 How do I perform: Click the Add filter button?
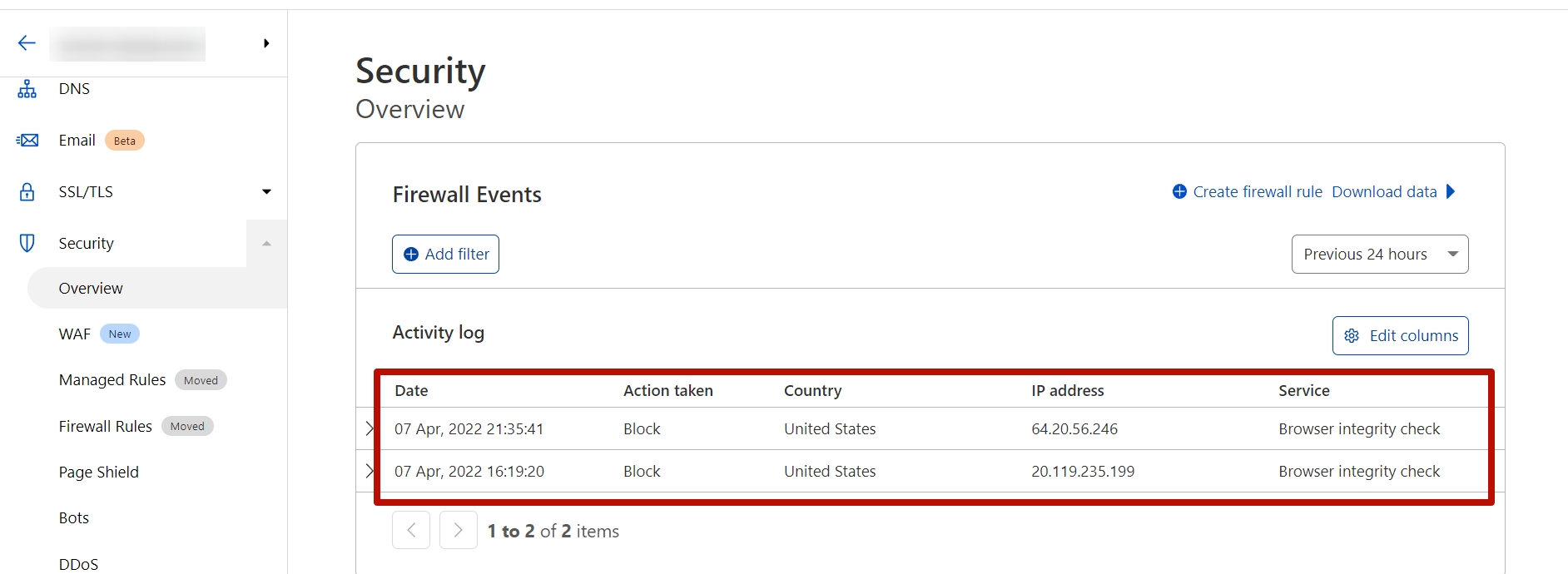tap(445, 255)
